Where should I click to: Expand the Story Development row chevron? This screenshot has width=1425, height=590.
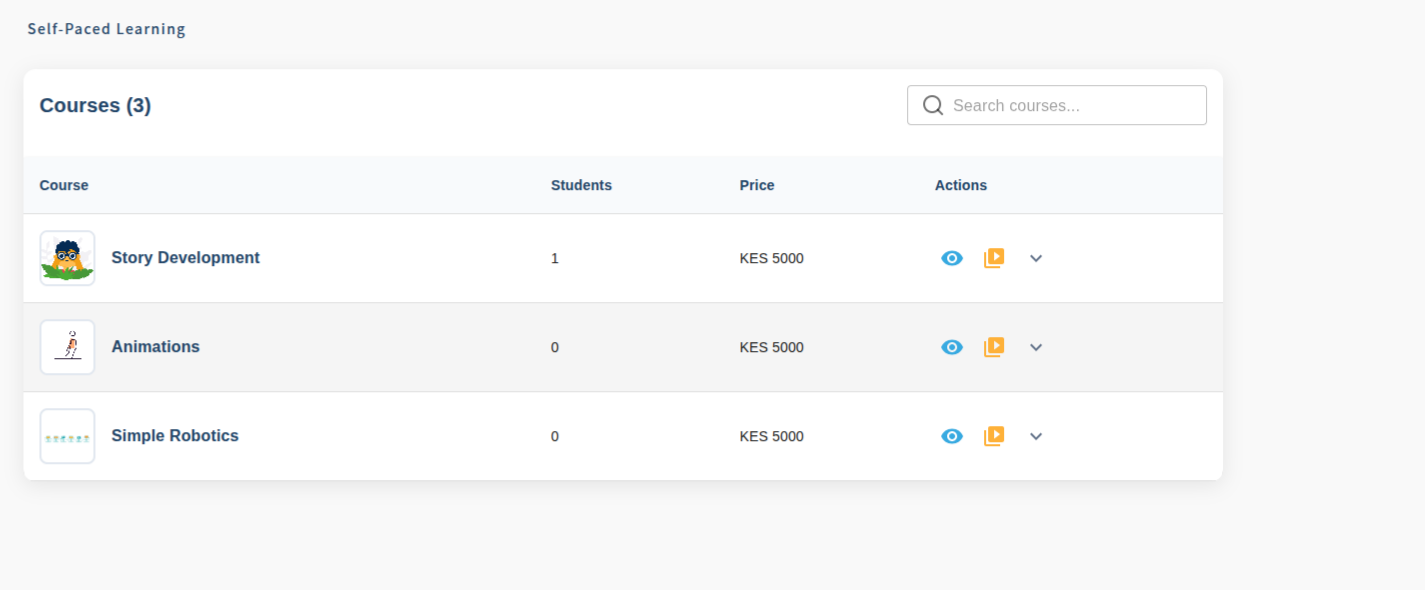pos(1036,258)
